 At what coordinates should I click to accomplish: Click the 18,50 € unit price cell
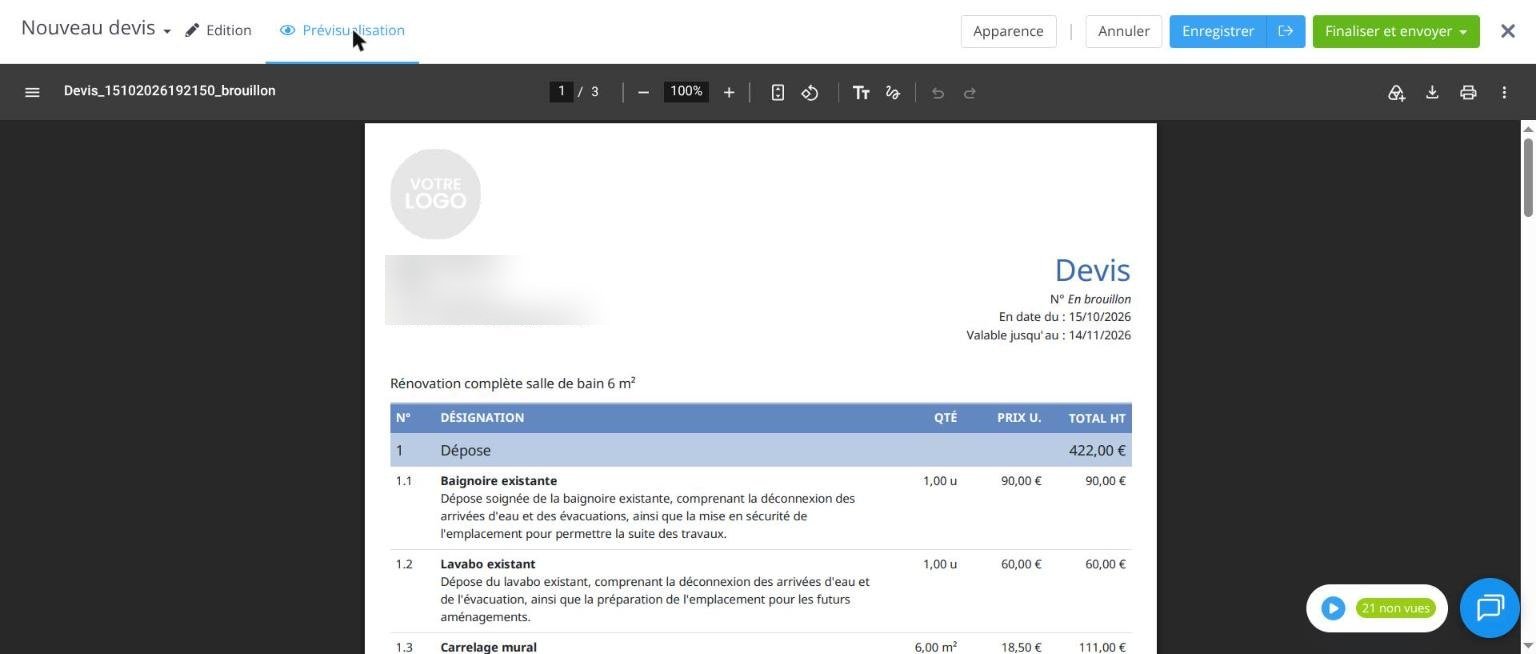(1021, 647)
